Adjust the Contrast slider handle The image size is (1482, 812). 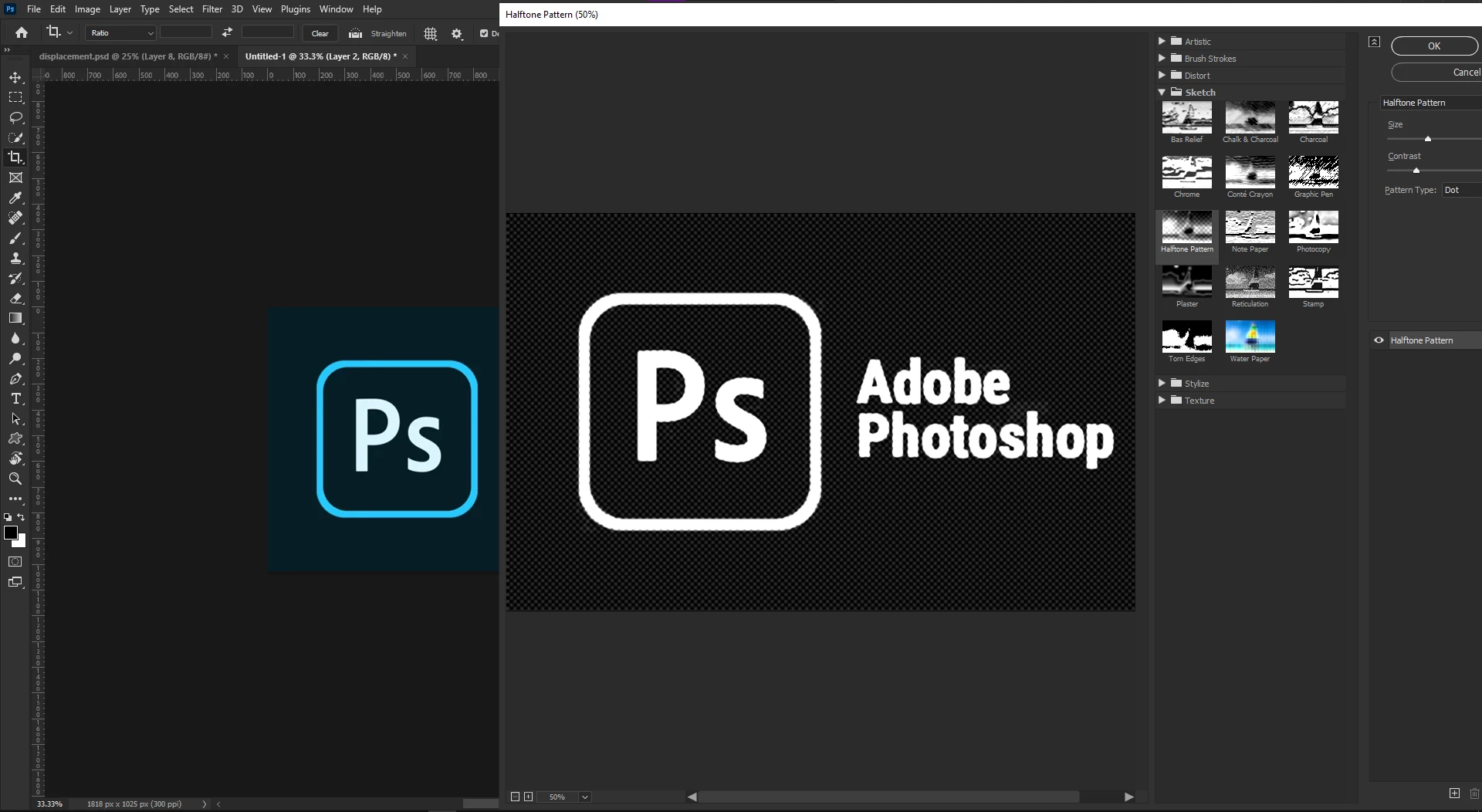(1416, 171)
